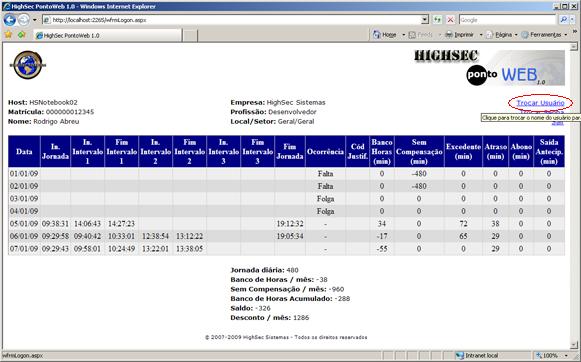Click inside the Google search field
Screen dimensions: 581x362
tap(507, 20)
